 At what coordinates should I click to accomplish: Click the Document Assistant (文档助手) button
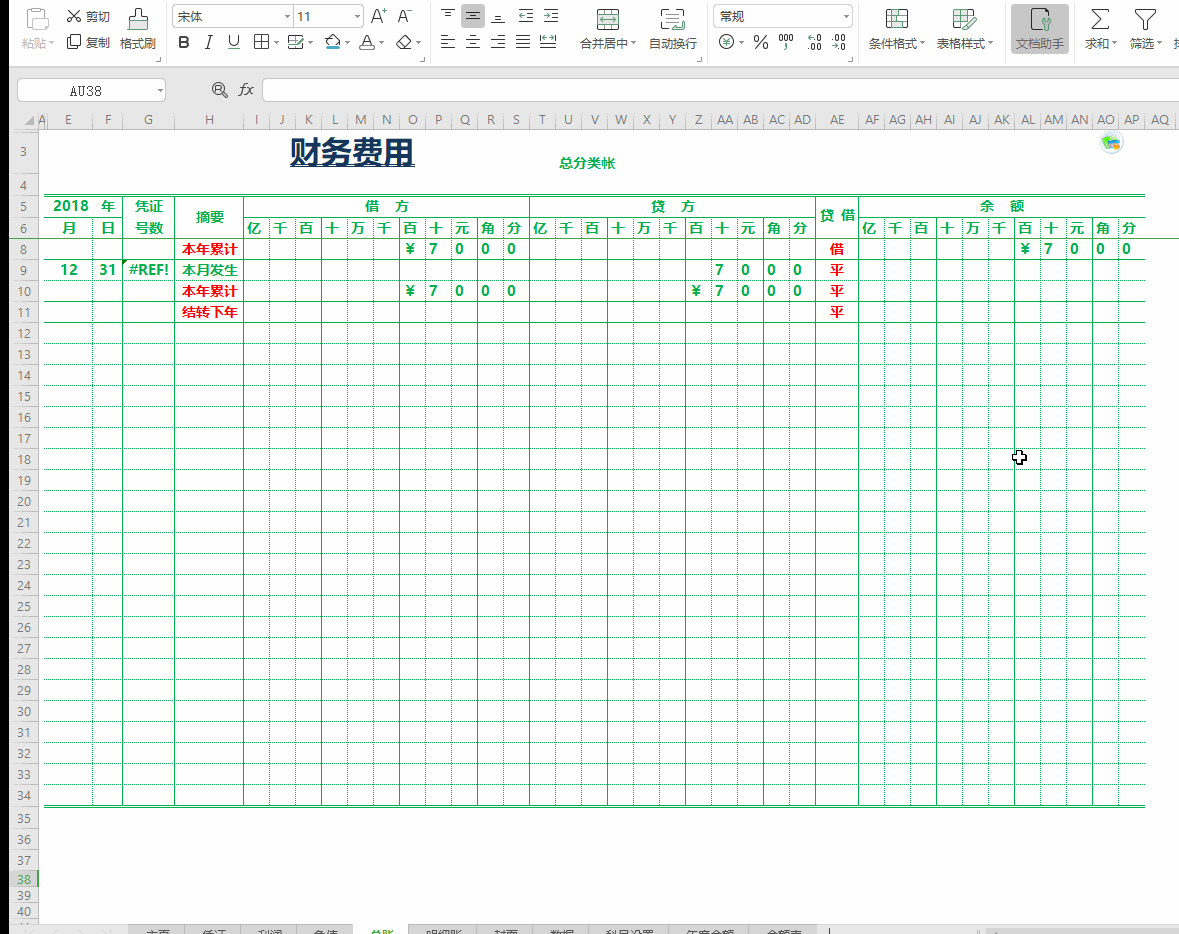pyautogui.click(x=1040, y=29)
